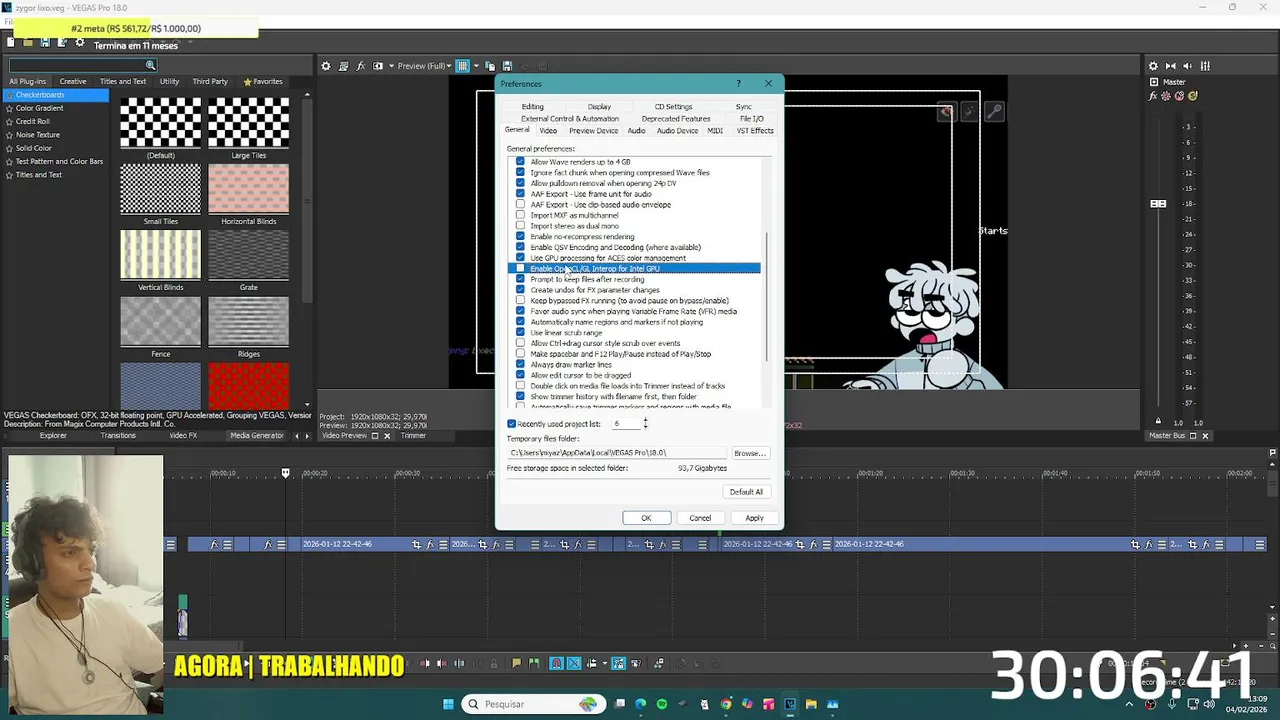The height and width of the screenshot is (720, 1280).
Task: Click Browse for temporary files folder
Action: point(749,453)
